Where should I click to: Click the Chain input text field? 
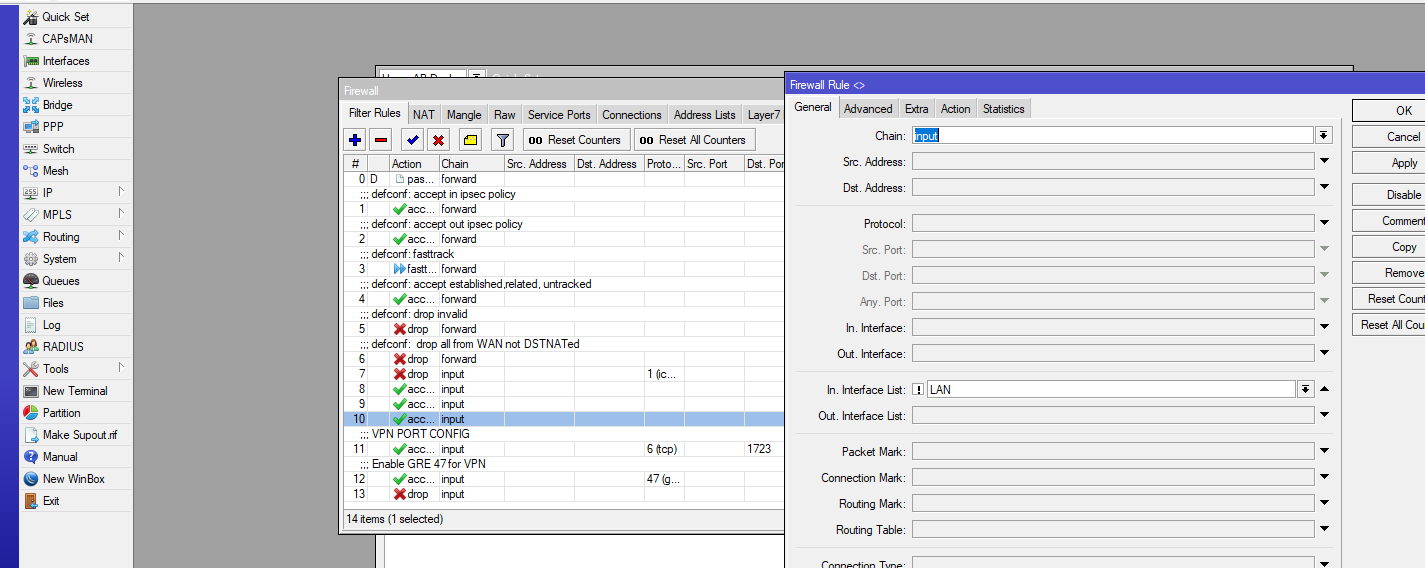tap(1110, 135)
